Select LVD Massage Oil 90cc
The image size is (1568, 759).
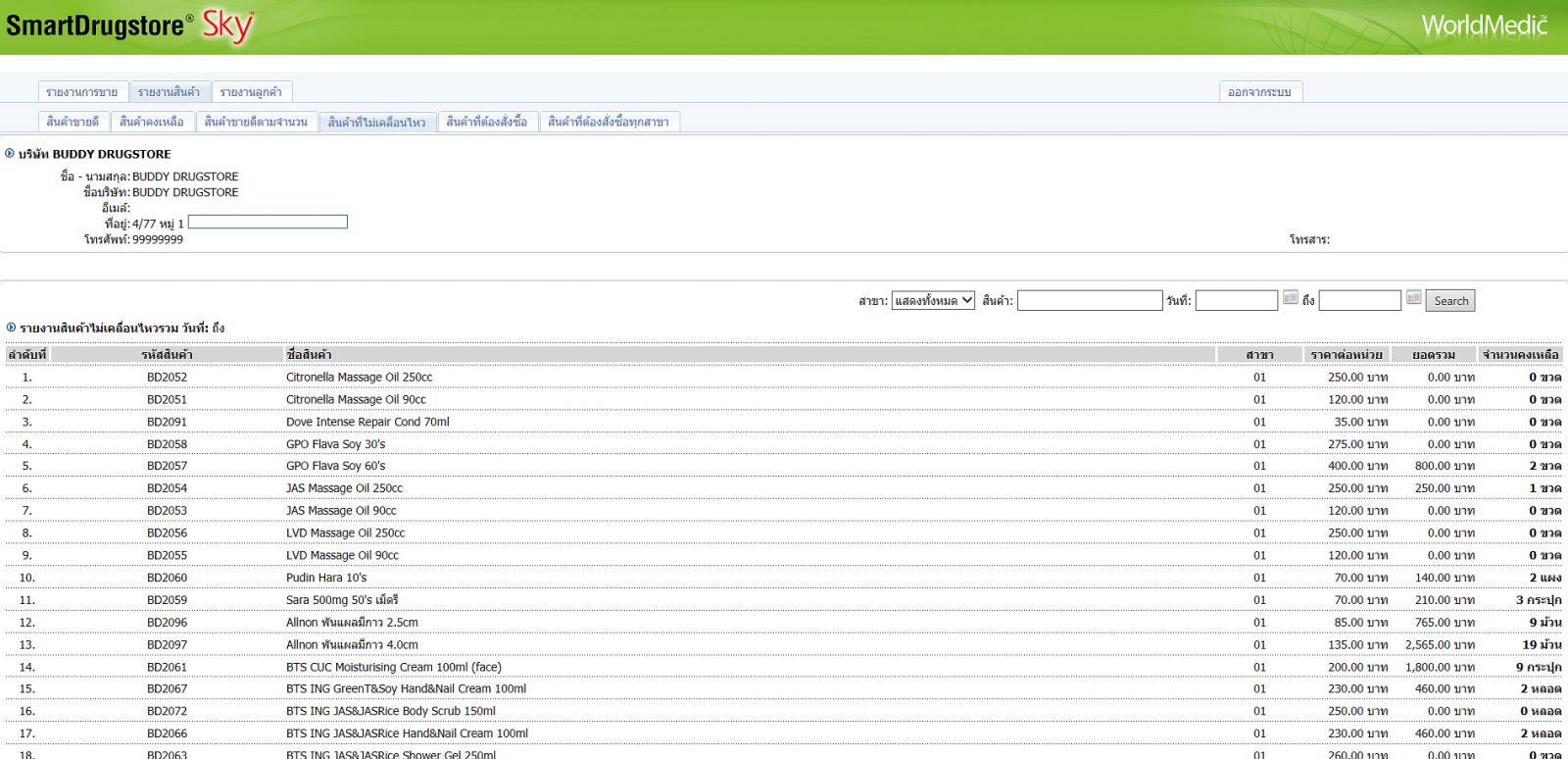coord(342,556)
